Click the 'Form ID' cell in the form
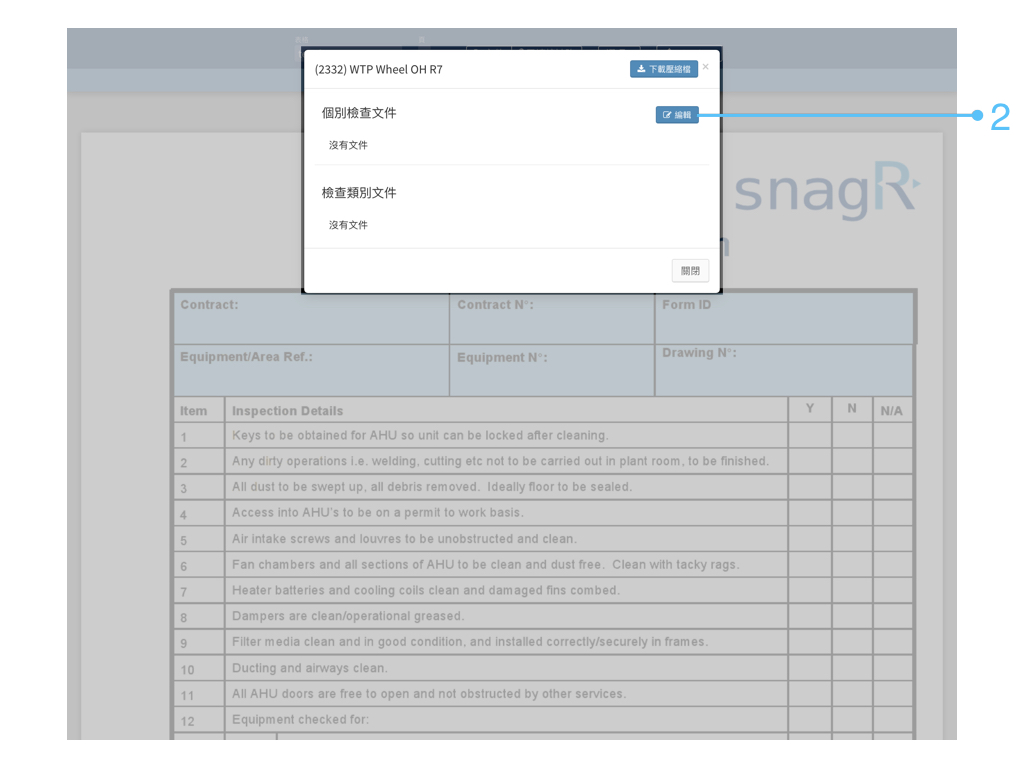Viewport: 1024px width, 768px height. click(784, 319)
